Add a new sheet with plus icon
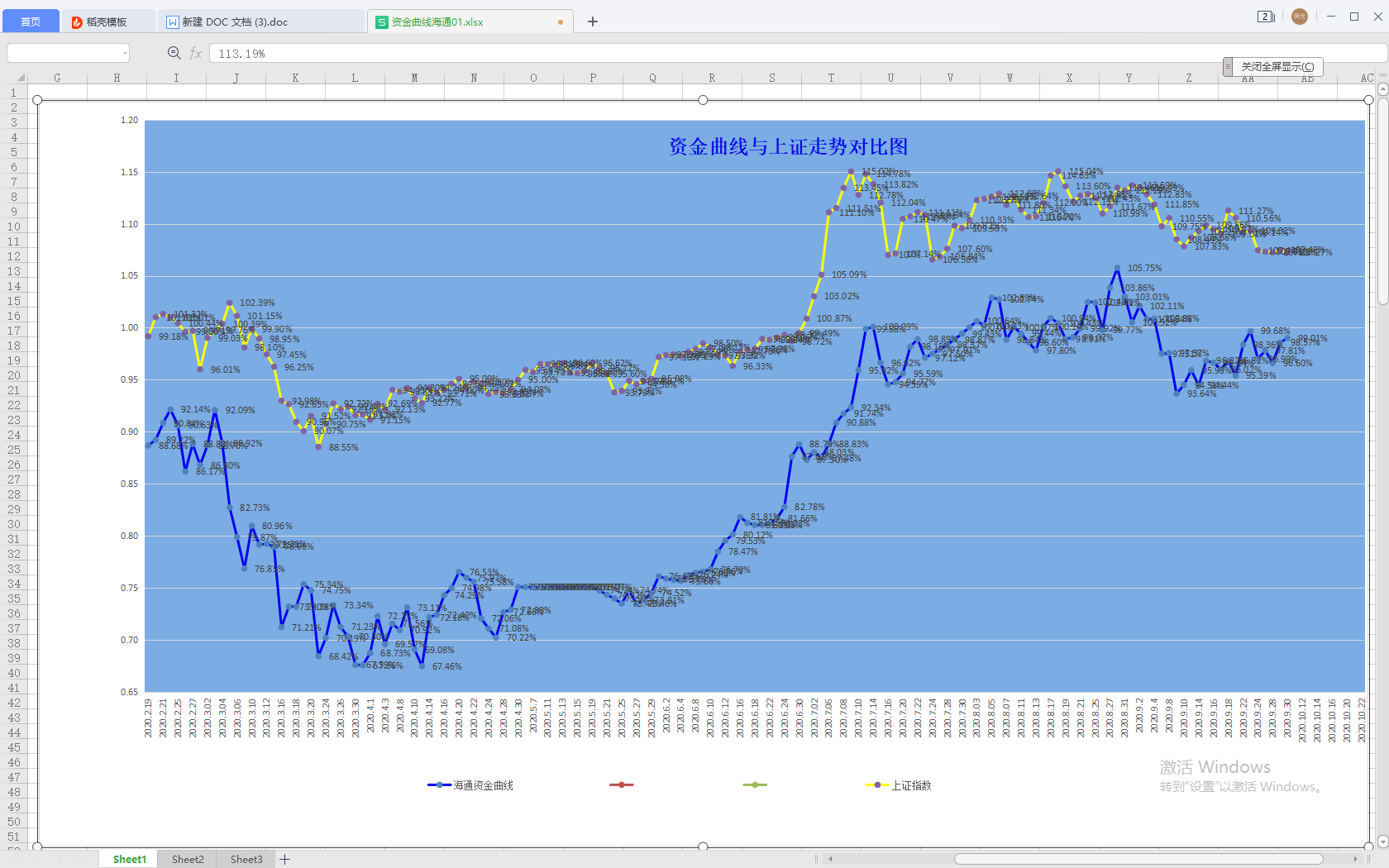The image size is (1389, 868). (x=285, y=859)
